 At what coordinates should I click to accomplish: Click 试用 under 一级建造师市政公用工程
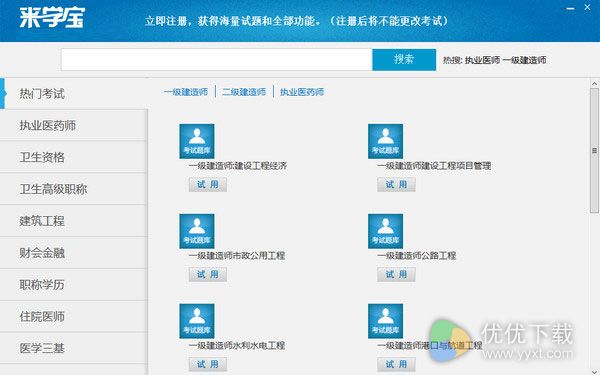point(208,274)
